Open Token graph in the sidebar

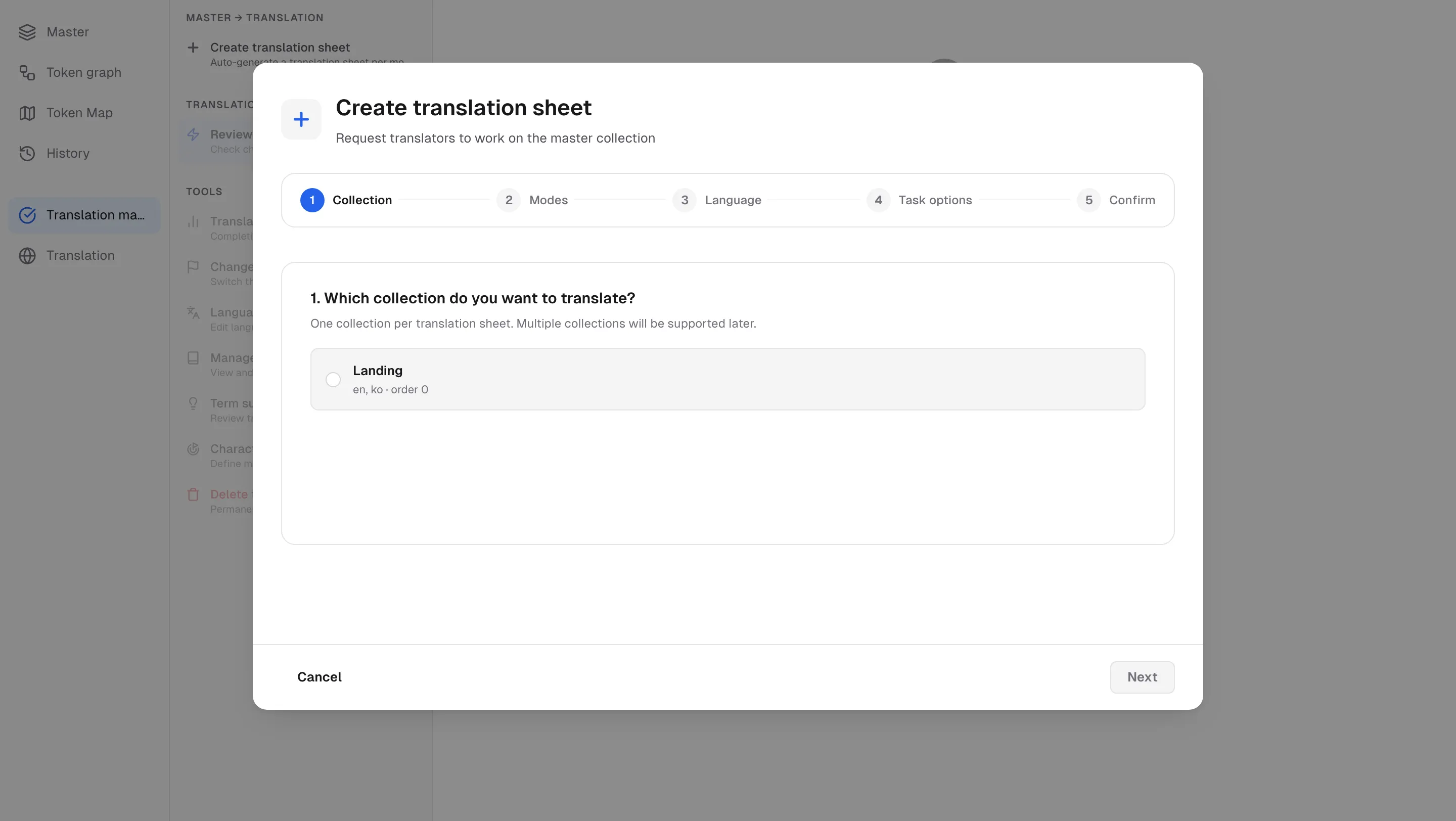point(84,73)
